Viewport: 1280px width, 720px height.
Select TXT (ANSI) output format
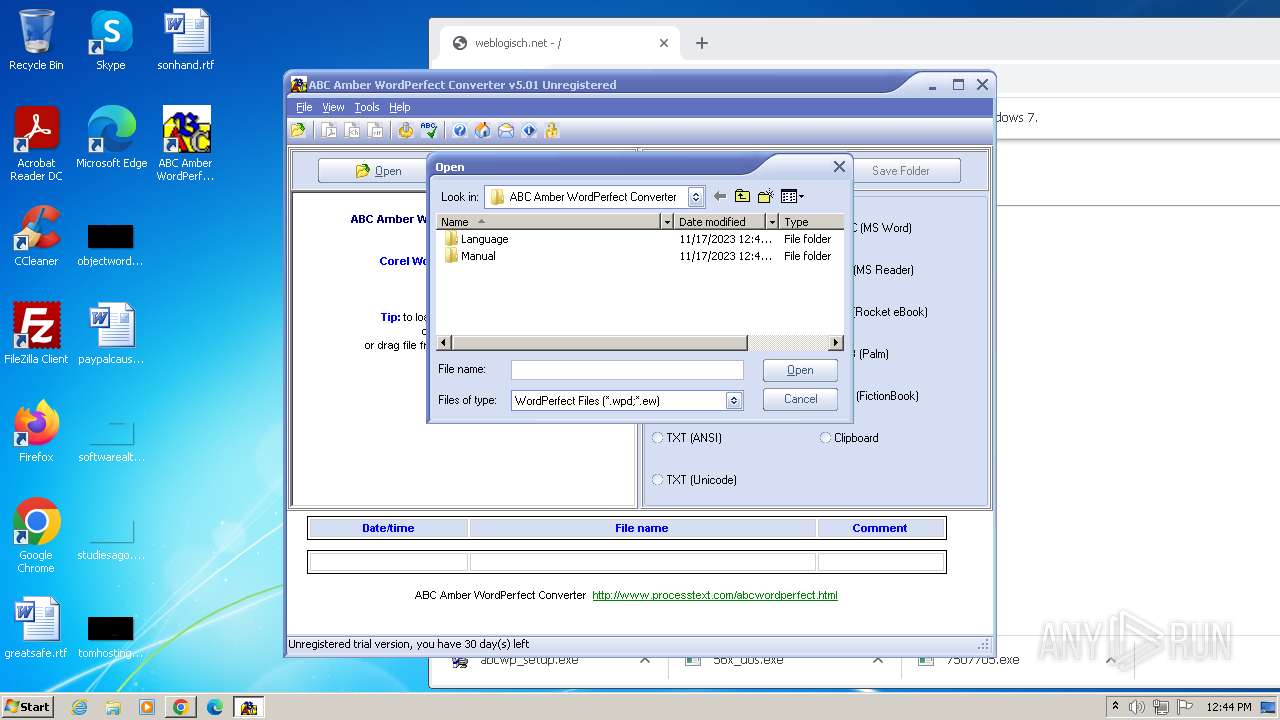coord(686,438)
